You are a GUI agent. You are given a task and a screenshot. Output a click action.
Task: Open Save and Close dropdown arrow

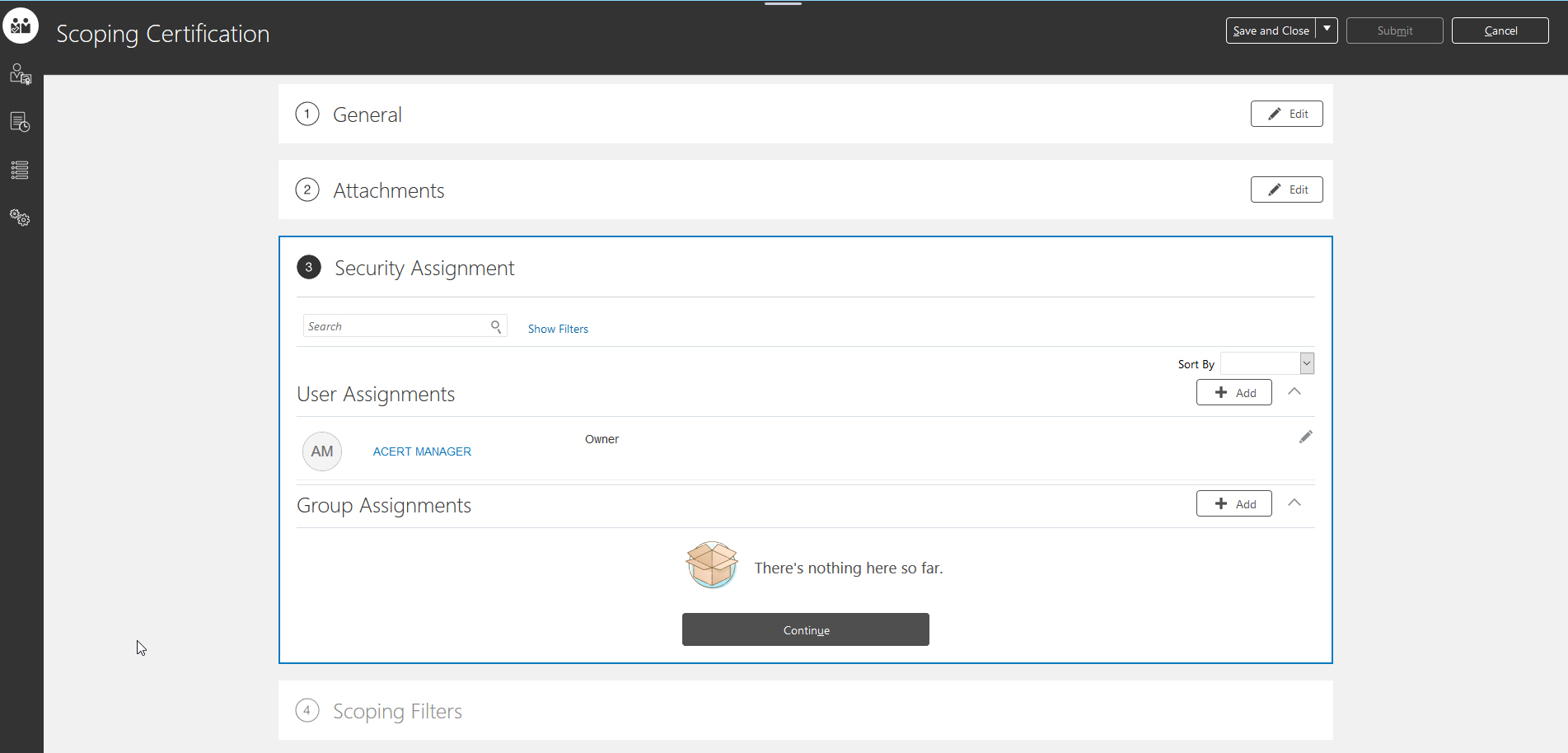[1327, 30]
